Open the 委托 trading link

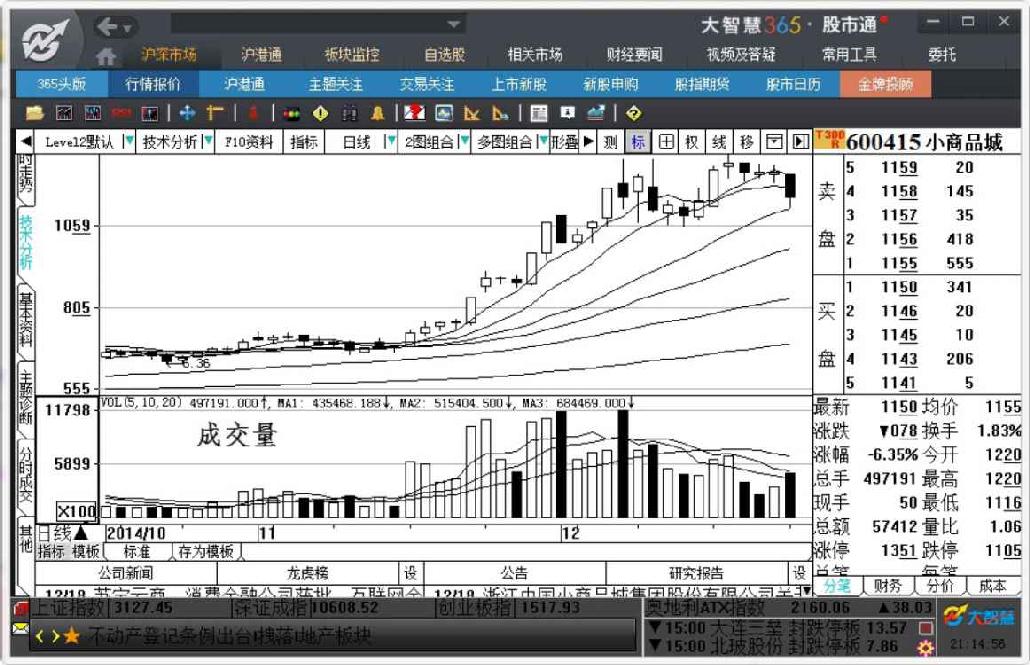[x=941, y=55]
